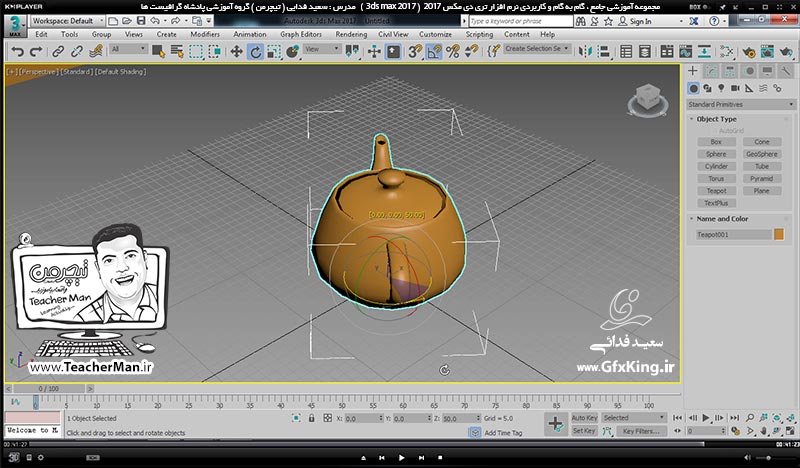Switch to the Modify command panel tab
The height and width of the screenshot is (468, 800).
pos(711,71)
